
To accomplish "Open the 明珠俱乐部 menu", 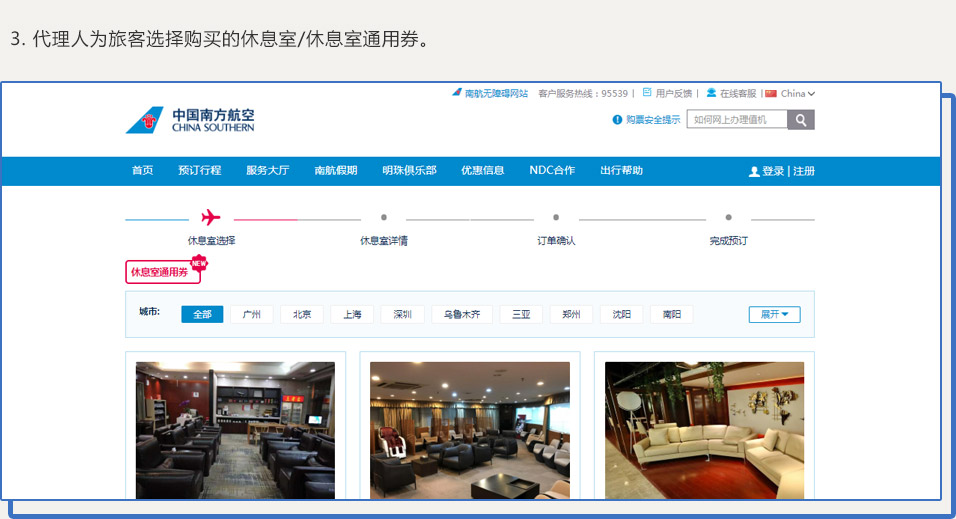I will 409,171.
